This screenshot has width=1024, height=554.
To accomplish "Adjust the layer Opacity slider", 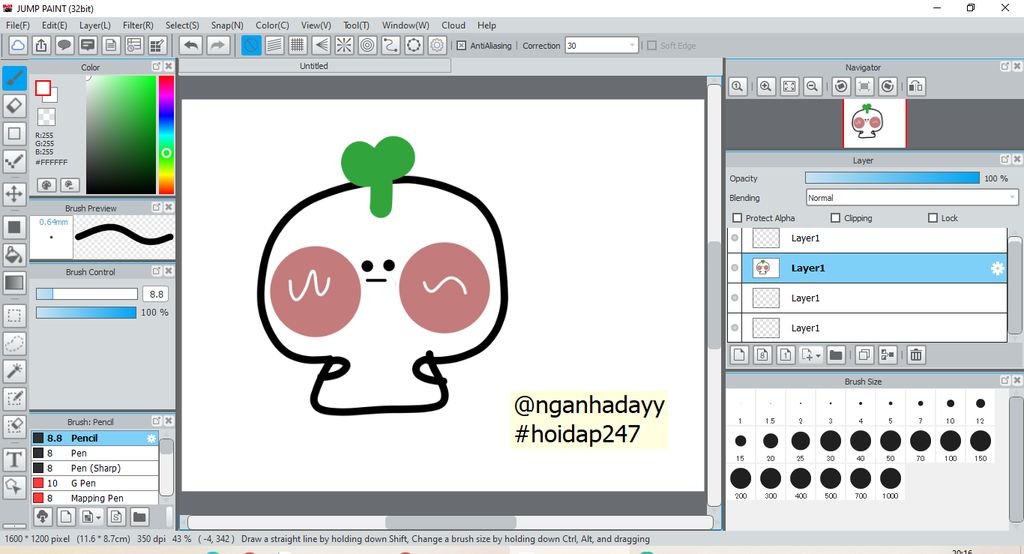I will [x=892, y=178].
